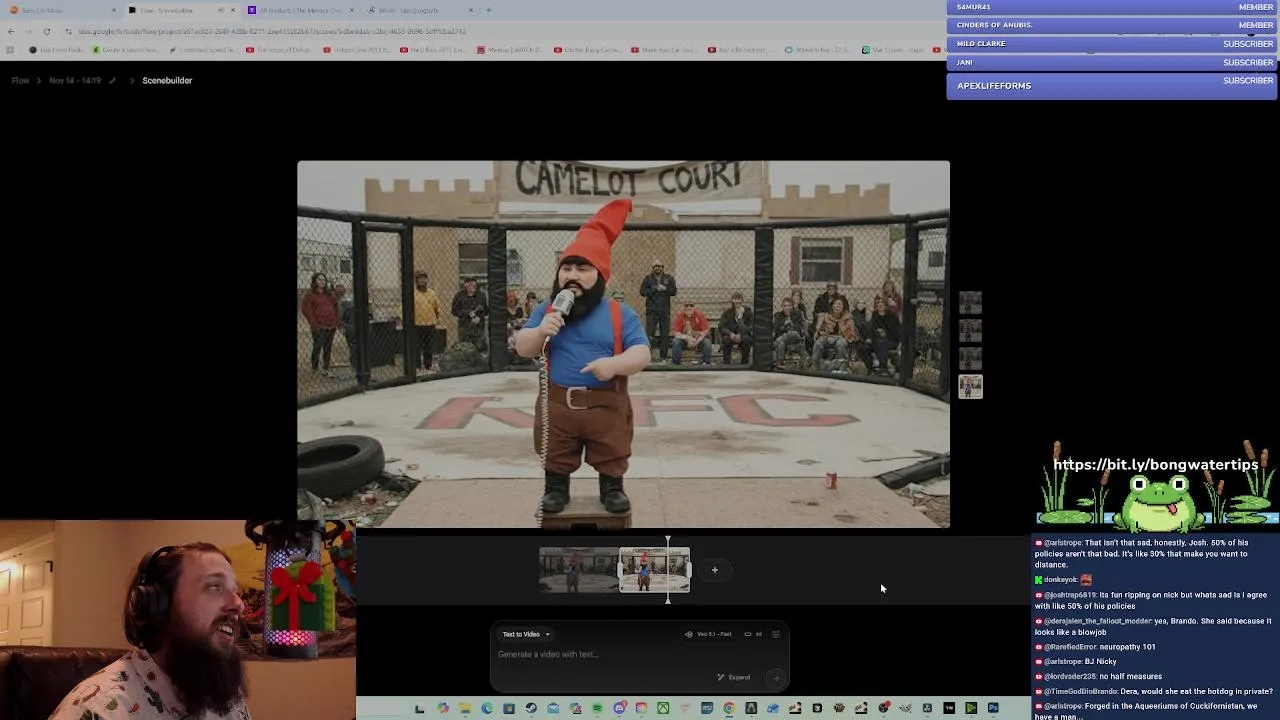Open Microsoft Edge from the taskbar
The width and height of the screenshot is (1280, 720).
487,708
